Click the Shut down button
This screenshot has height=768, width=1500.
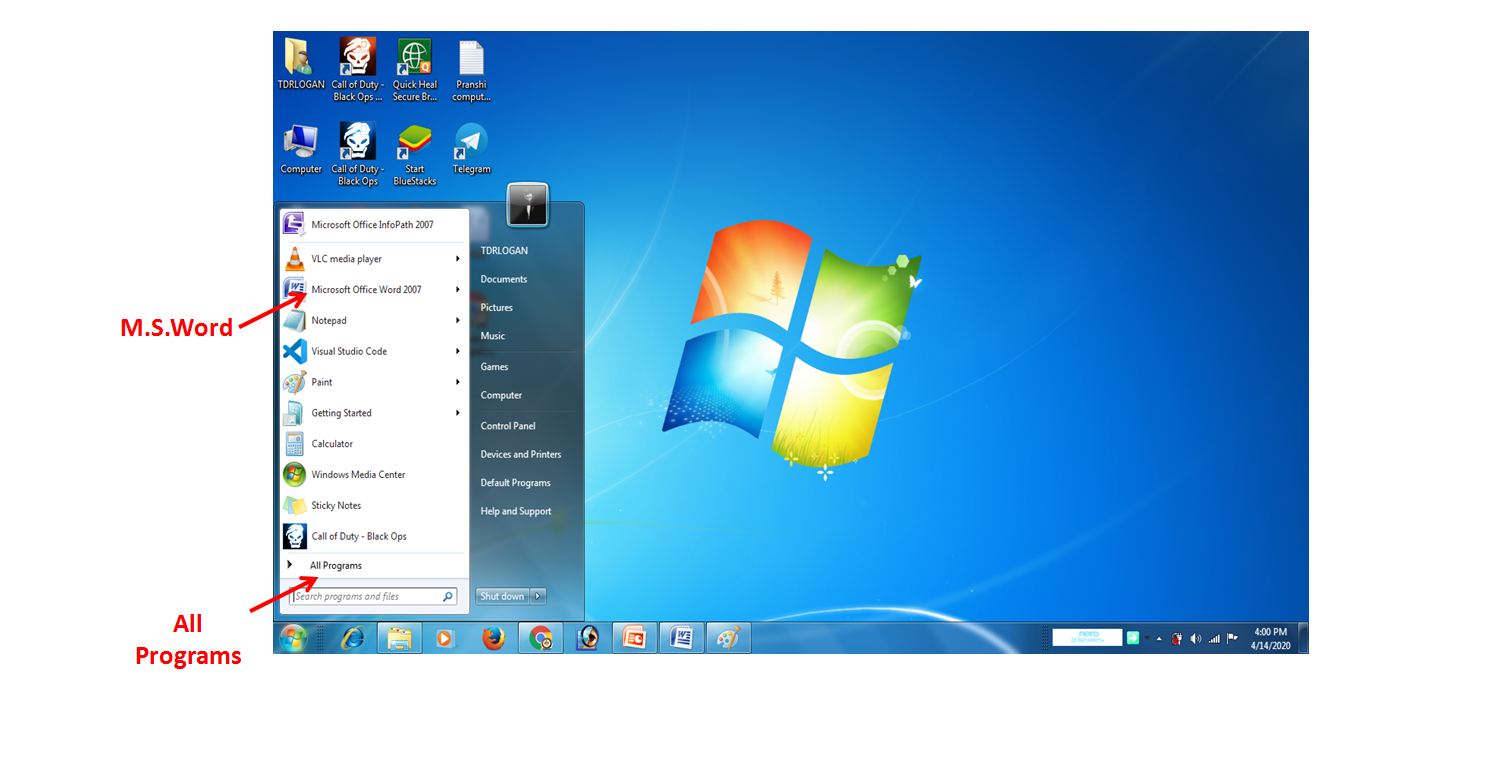click(x=502, y=596)
